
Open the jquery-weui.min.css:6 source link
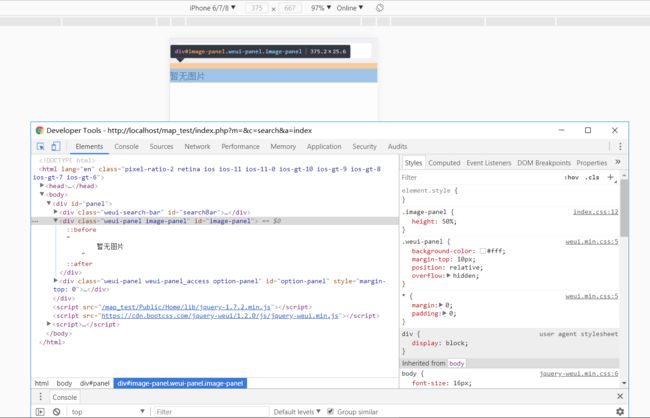coord(579,374)
